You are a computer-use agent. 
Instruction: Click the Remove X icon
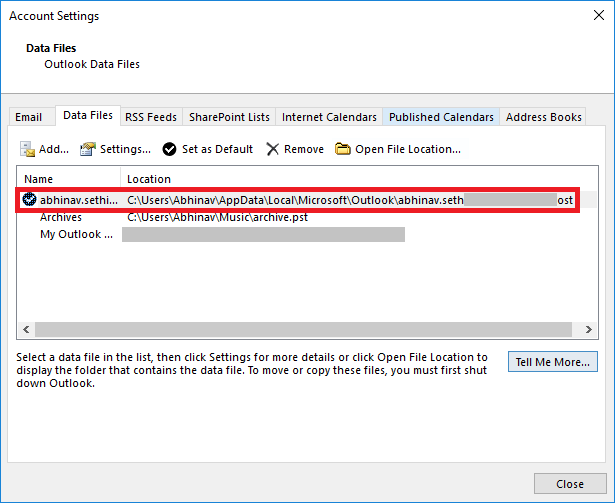pos(272,149)
